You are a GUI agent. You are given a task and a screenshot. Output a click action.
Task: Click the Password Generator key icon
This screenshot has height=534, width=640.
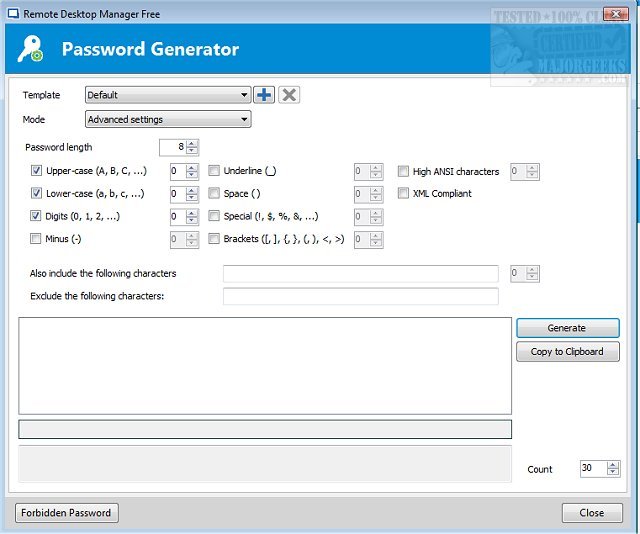coord(30,49)
